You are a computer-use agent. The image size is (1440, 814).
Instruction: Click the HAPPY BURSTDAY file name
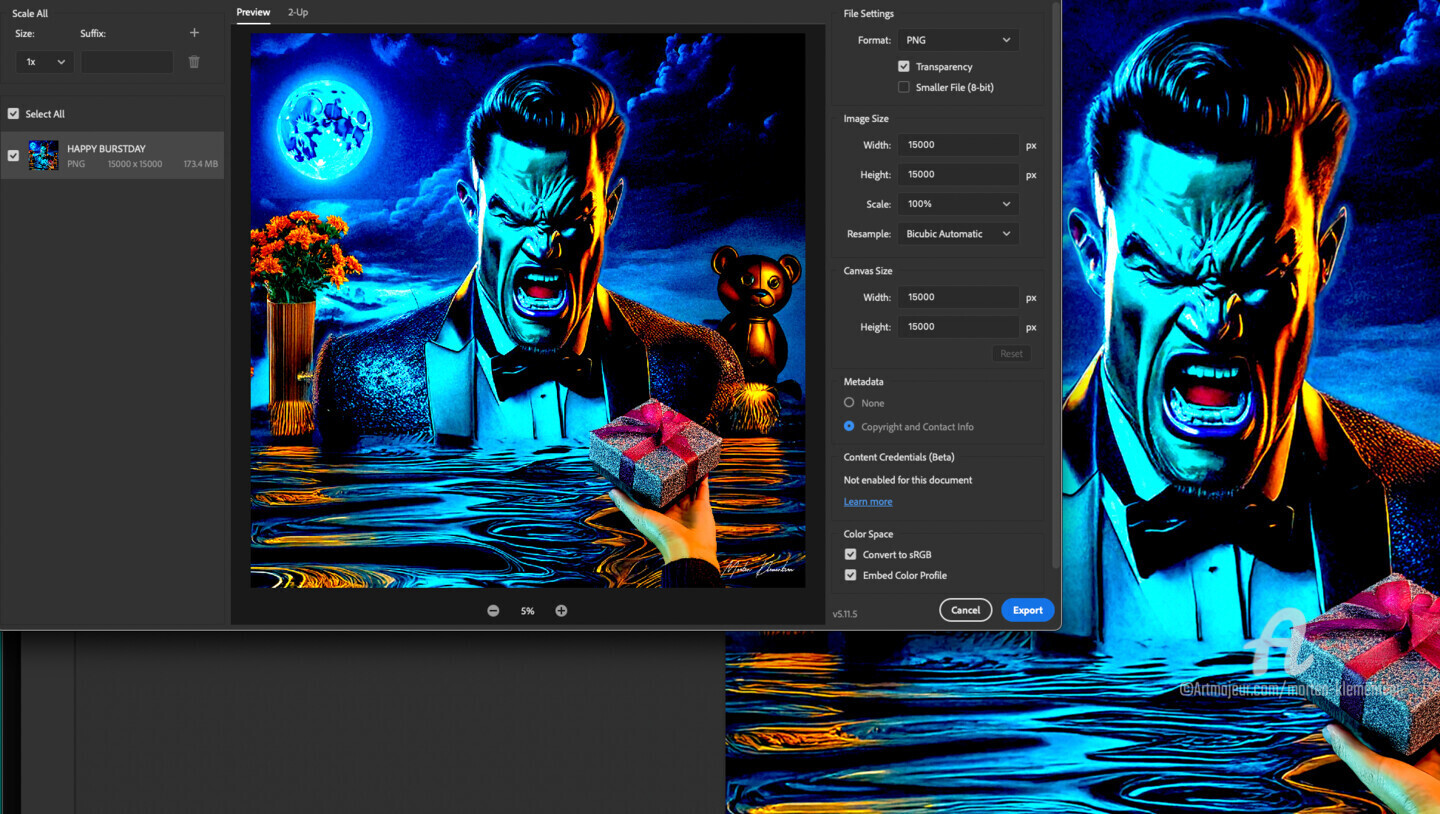coord(106,149)
